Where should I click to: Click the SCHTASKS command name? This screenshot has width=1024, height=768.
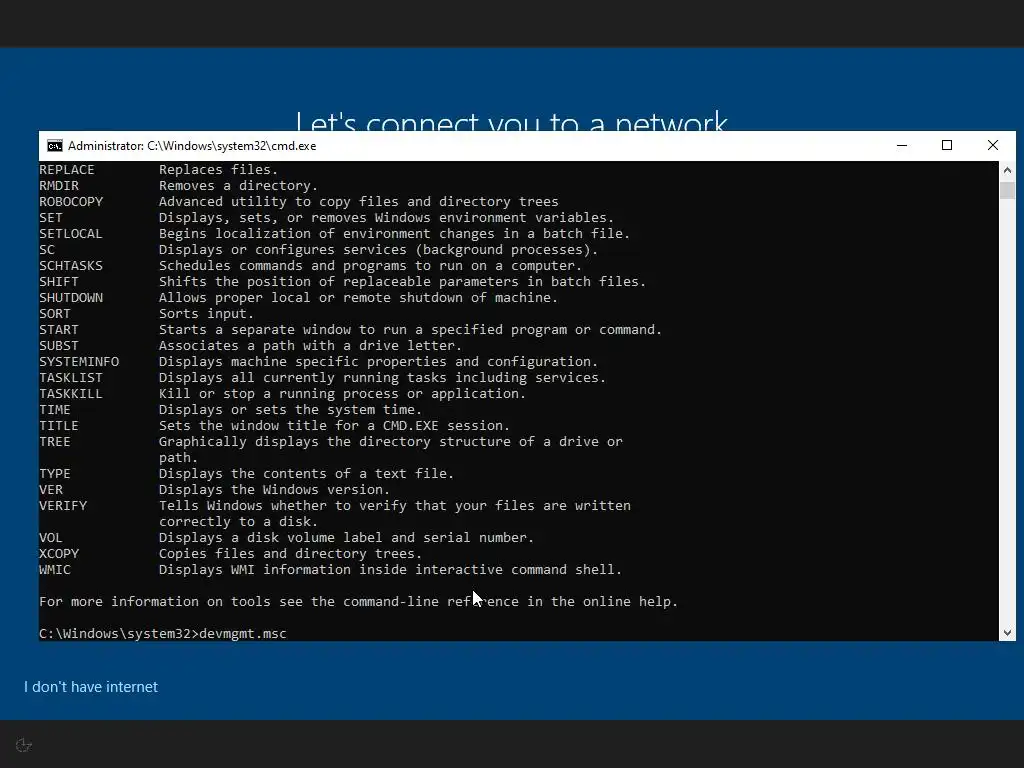point(71,266)
